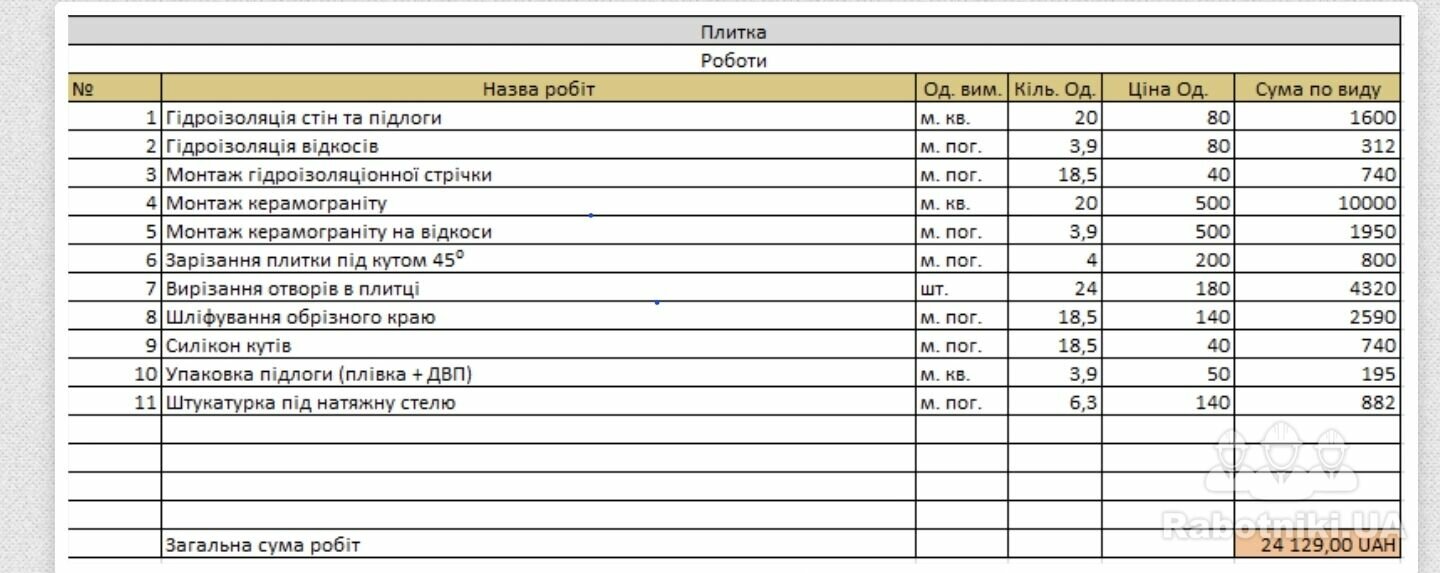This screenshot has height=573, width=1440.
Task: Select 'Штукатурка під натяжну стелю' cell
Action: tap(538, 403)
